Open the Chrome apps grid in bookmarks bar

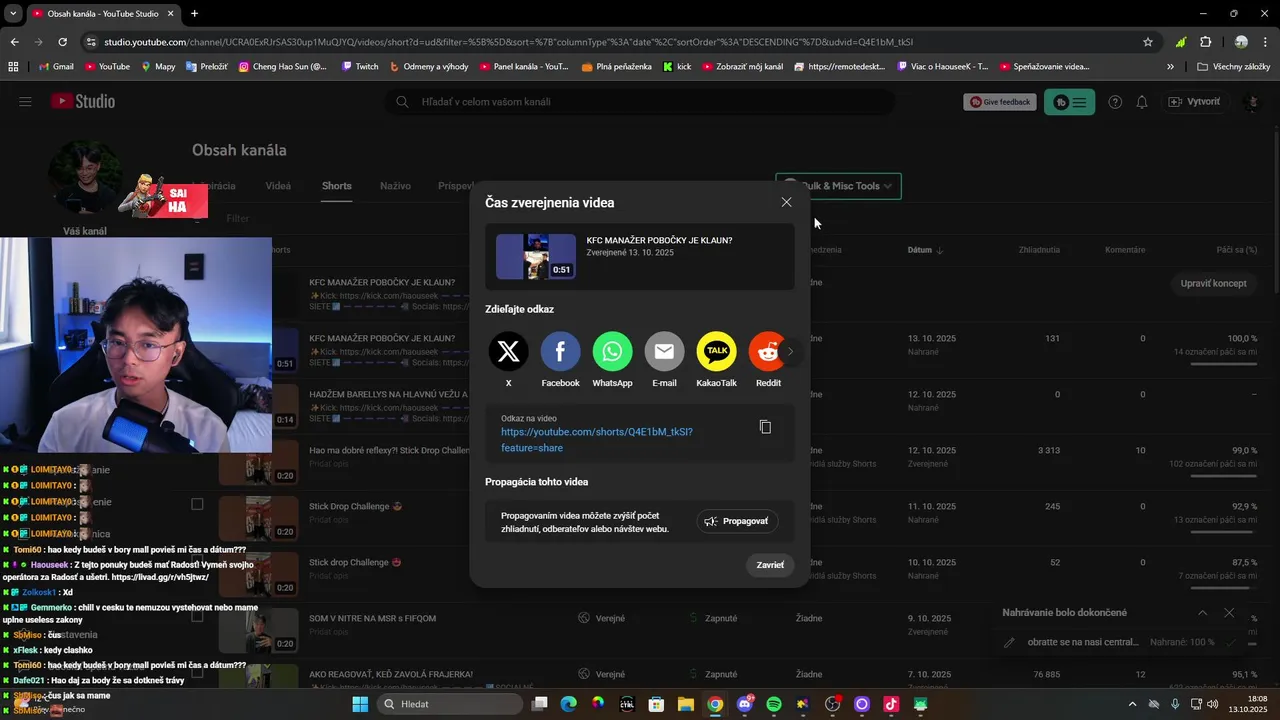click(13, 67)
